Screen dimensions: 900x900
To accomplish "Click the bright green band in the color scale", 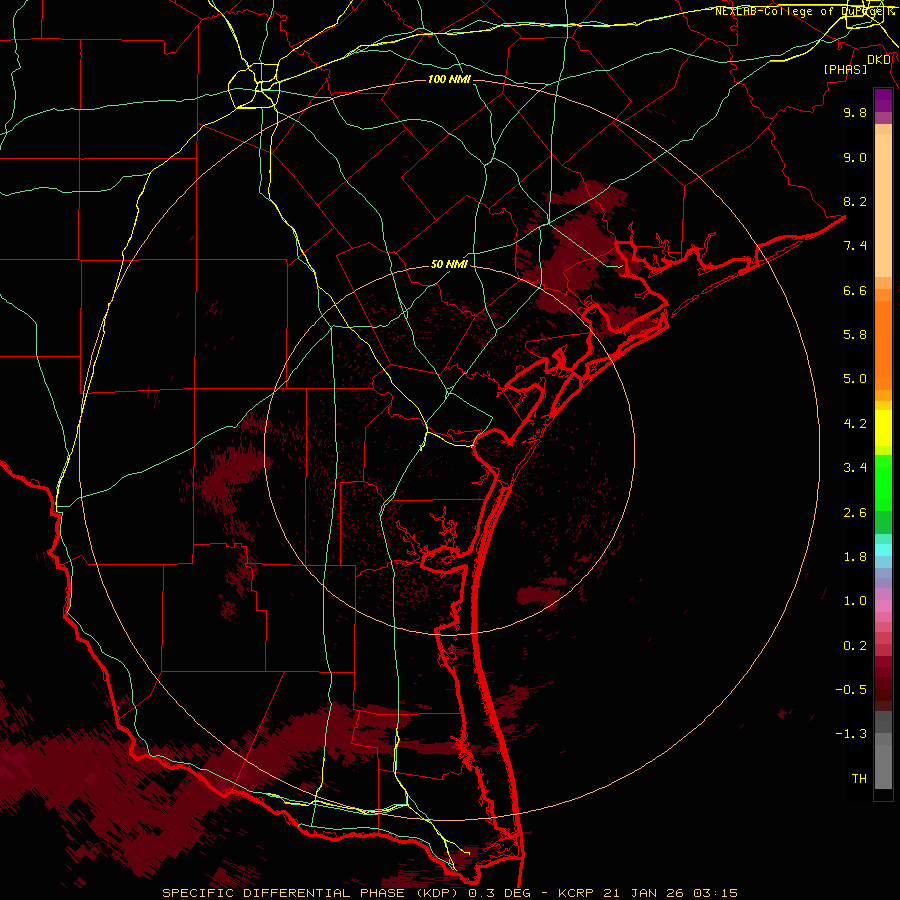I will (x=883, y=482).
